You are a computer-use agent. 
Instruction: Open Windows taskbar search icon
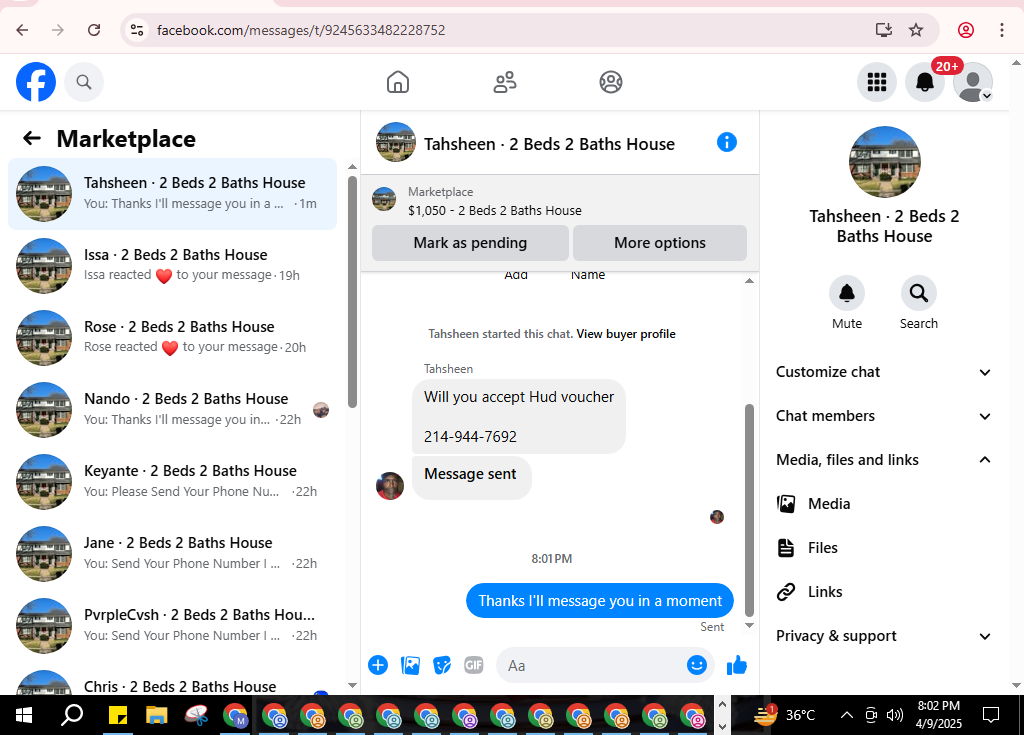(x=72, y=715)
